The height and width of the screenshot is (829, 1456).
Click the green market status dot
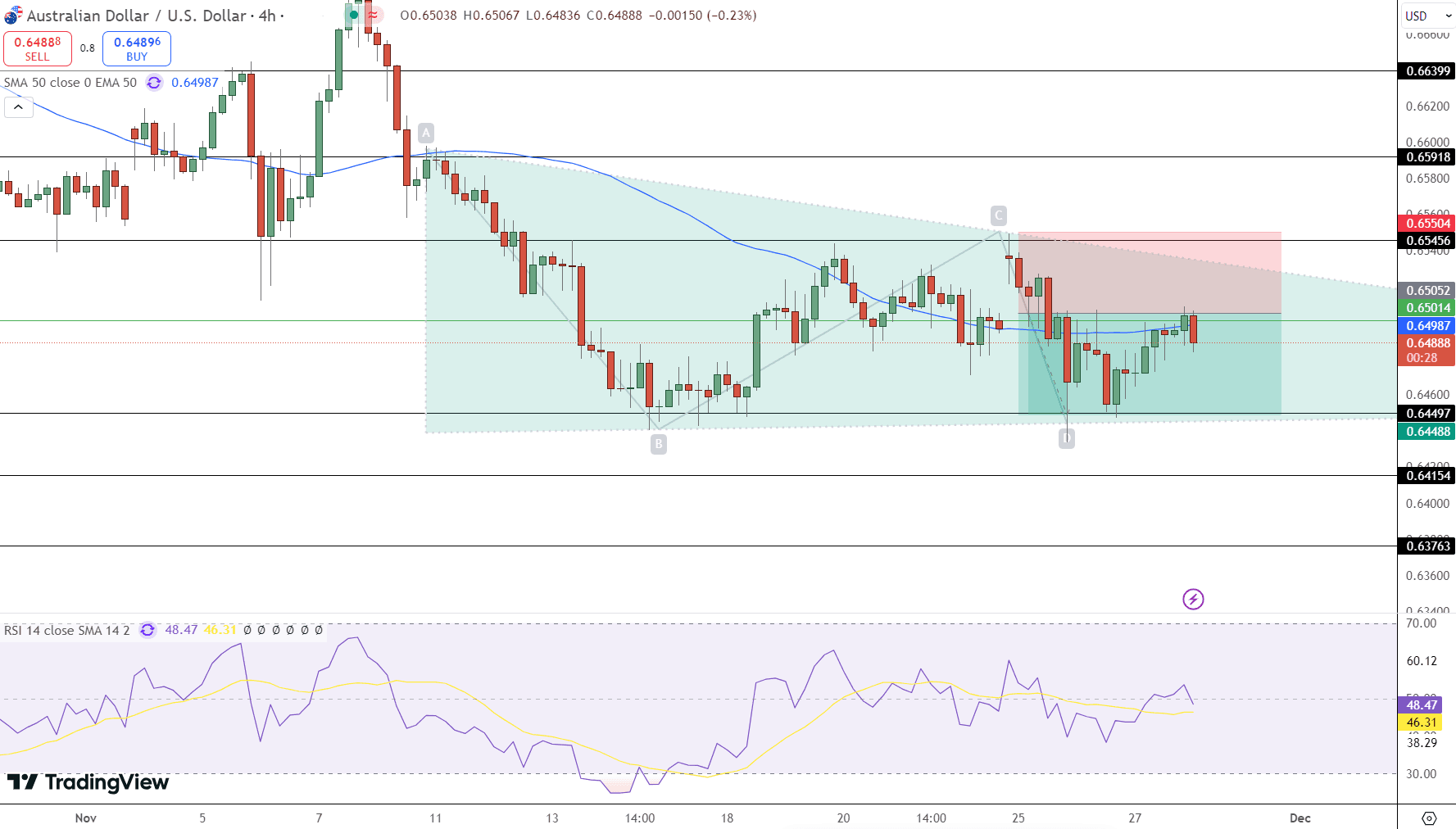pos(353,15)
